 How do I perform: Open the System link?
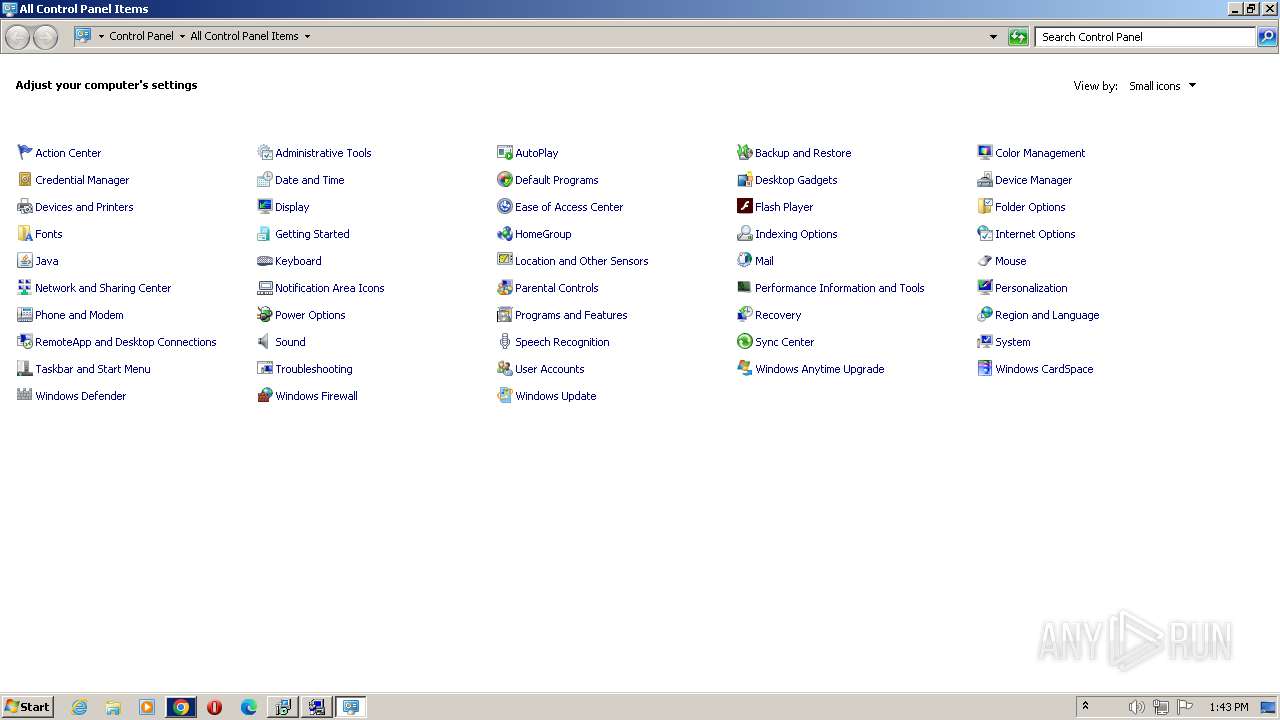point(1012,342)
